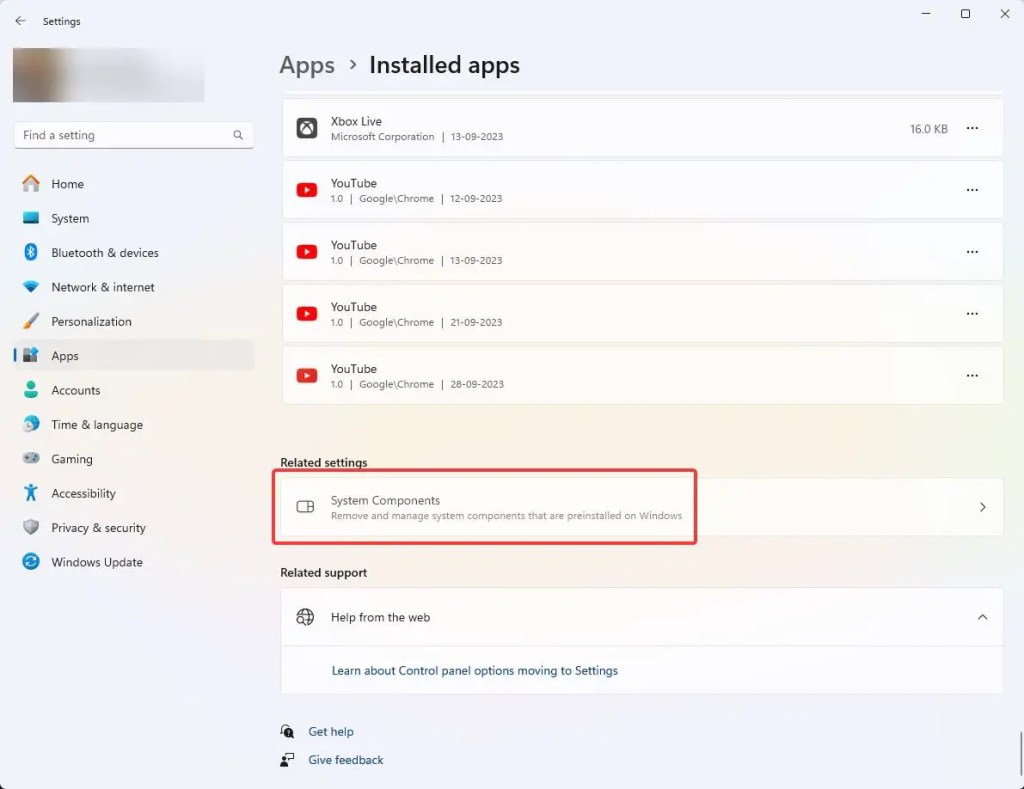Collapse the Help from the web section
Screen dimensions: 1024x789
coord(982,617)
